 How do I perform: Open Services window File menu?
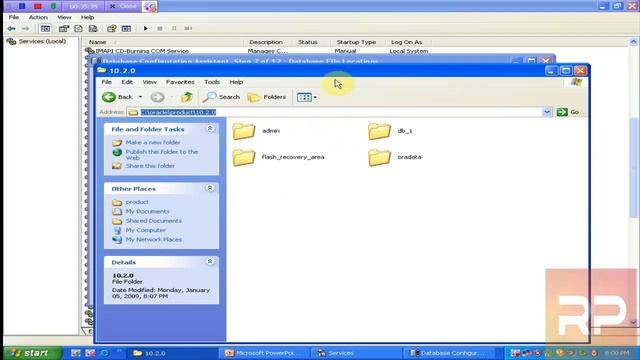click(14, 18)
